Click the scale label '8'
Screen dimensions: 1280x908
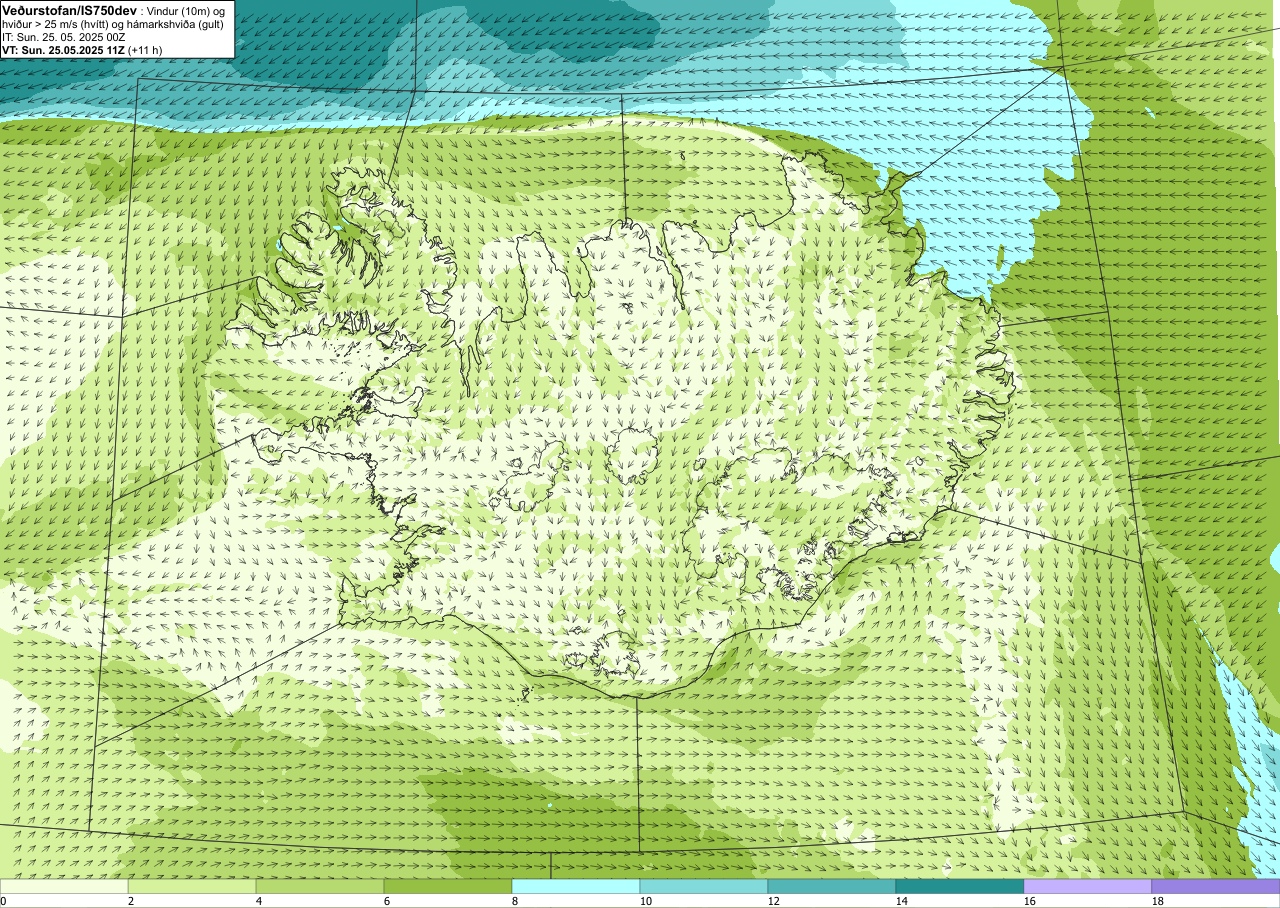pyautogui.click(x=515, y=901)
